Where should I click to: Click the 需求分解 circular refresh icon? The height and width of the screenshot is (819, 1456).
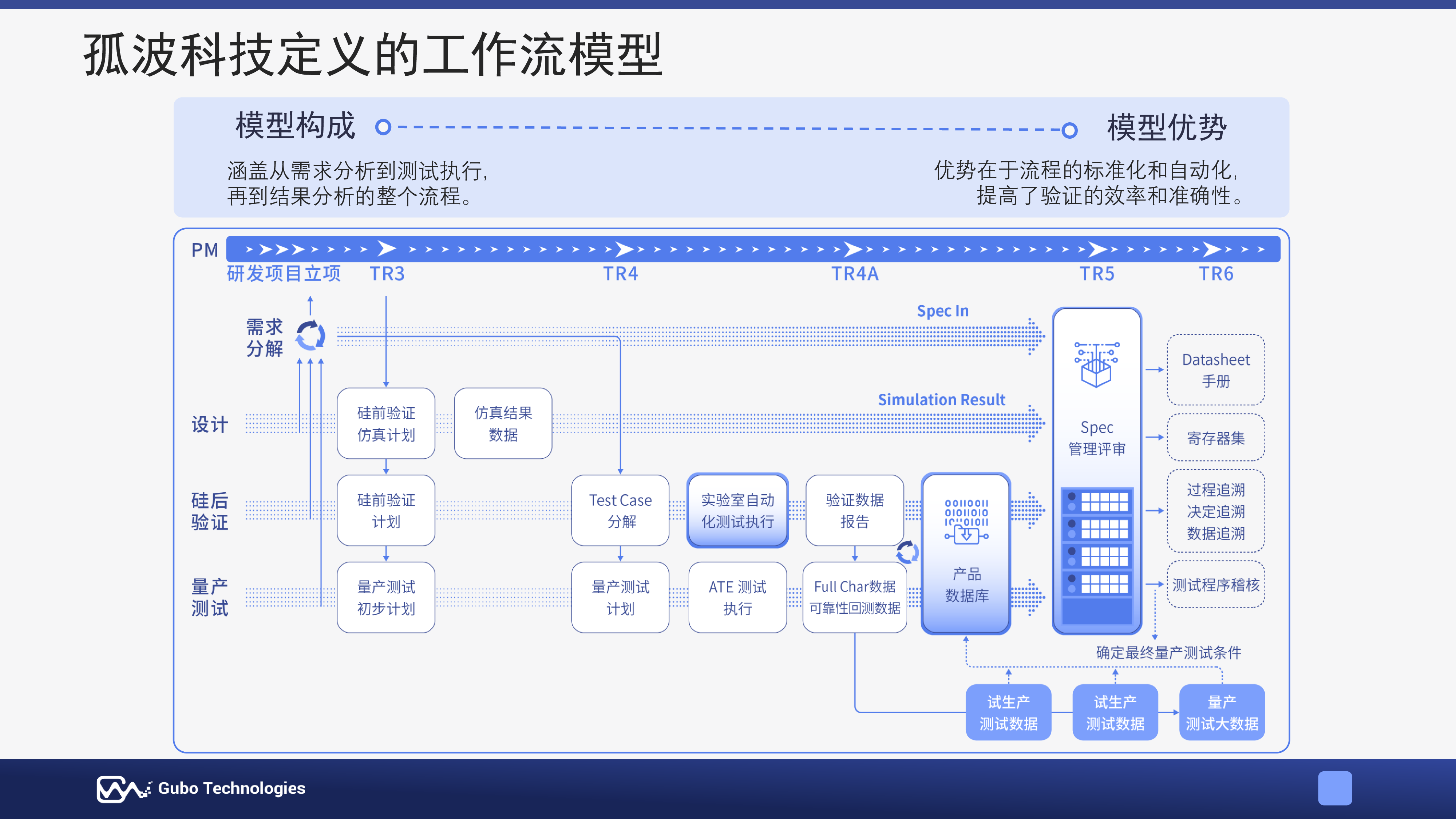tap(311, 336)
